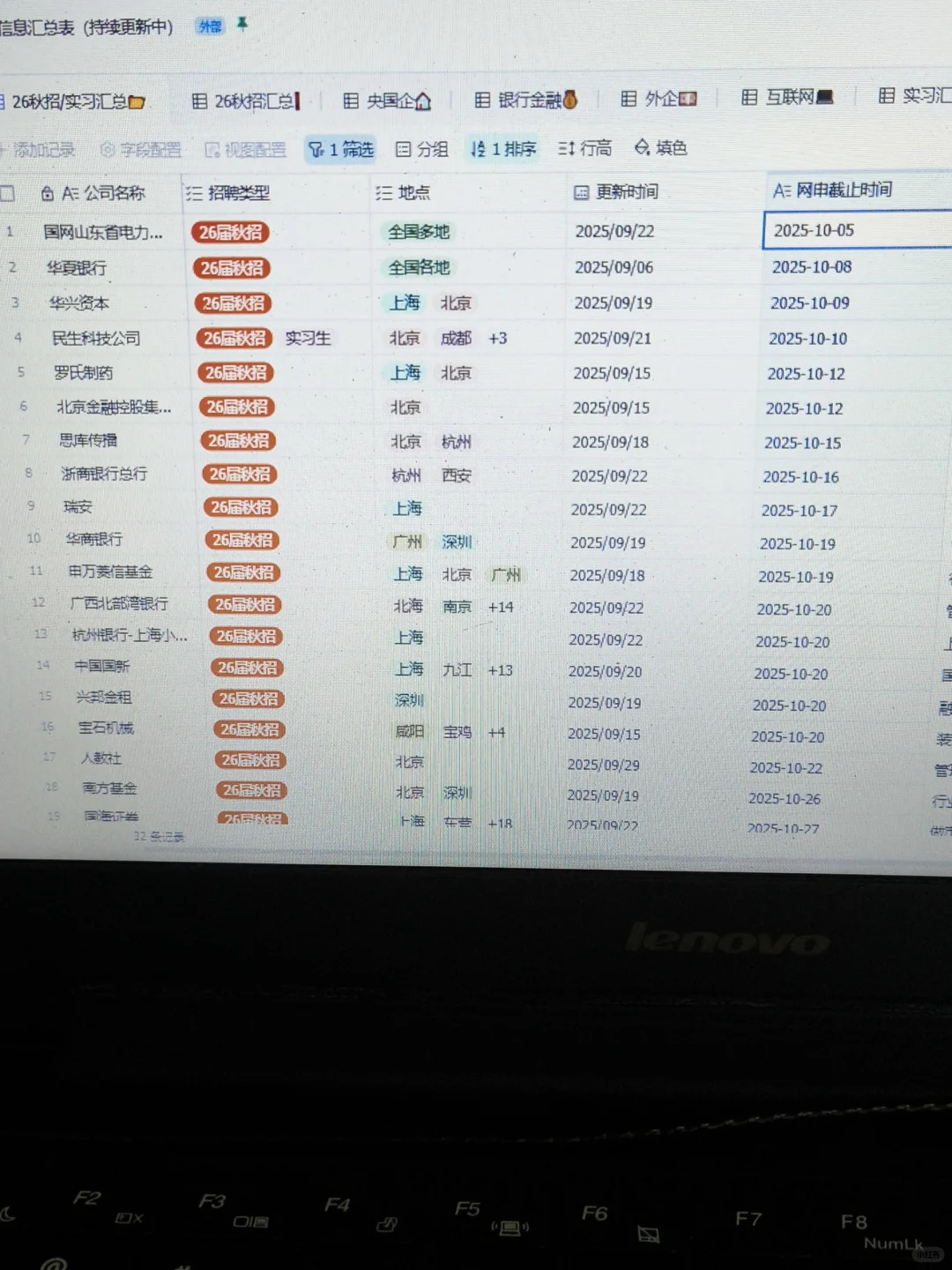
Task: Click the 外部 badge next to title
Action: coord(211,26)
